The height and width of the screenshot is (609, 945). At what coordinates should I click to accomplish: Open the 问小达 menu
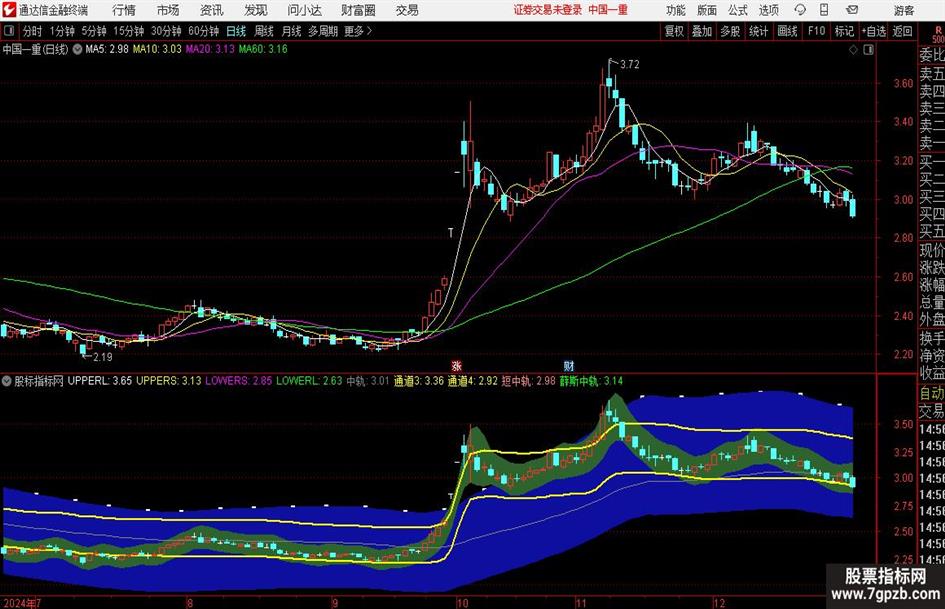[304, 10]
